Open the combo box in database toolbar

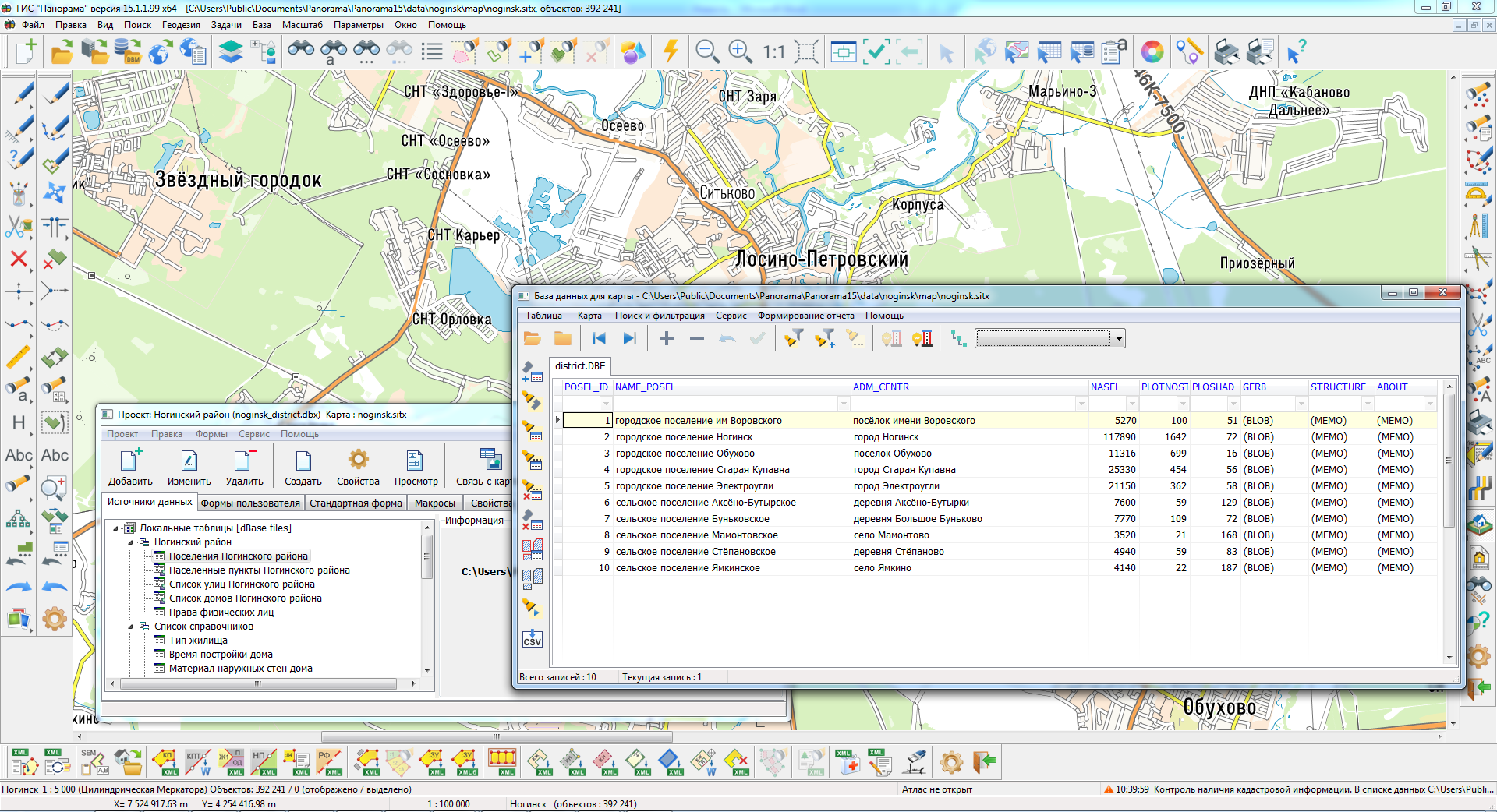tap(1119, 339)
